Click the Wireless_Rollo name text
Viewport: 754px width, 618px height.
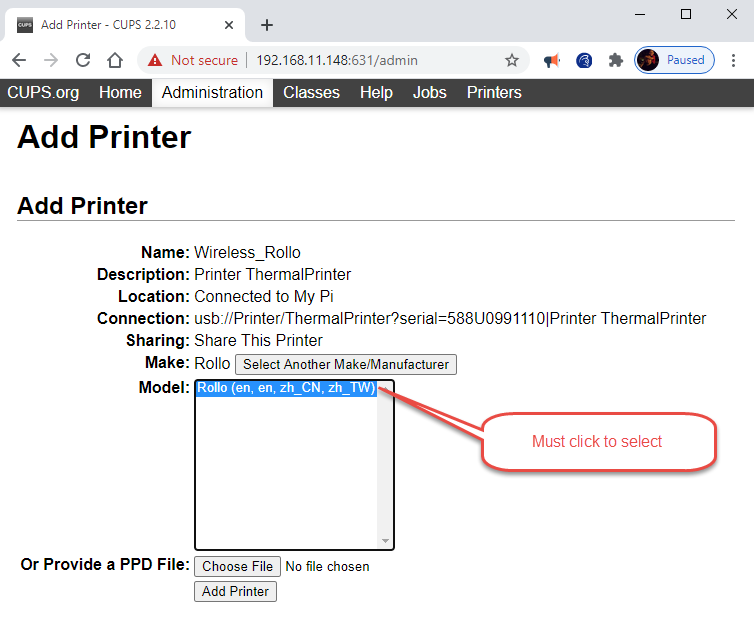248,252
